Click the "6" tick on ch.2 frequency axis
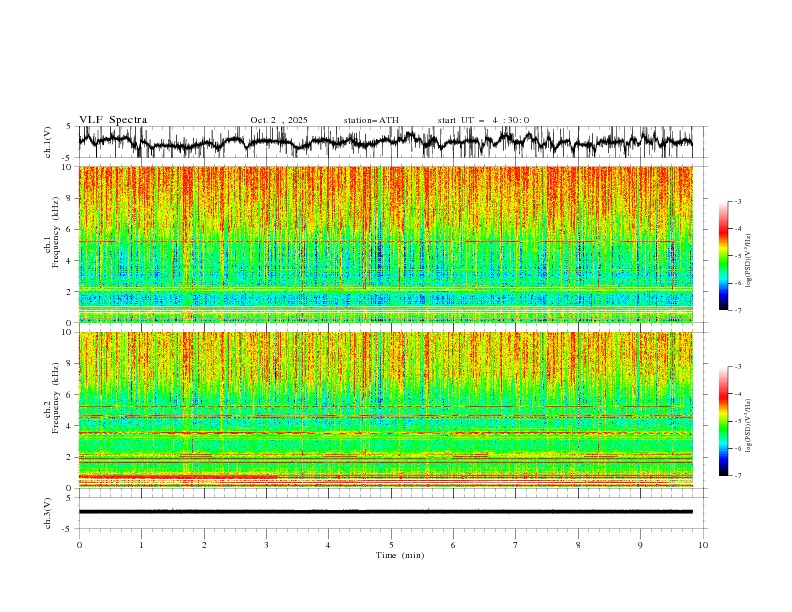This screenshot has height=612, width=792. [71, 395]
